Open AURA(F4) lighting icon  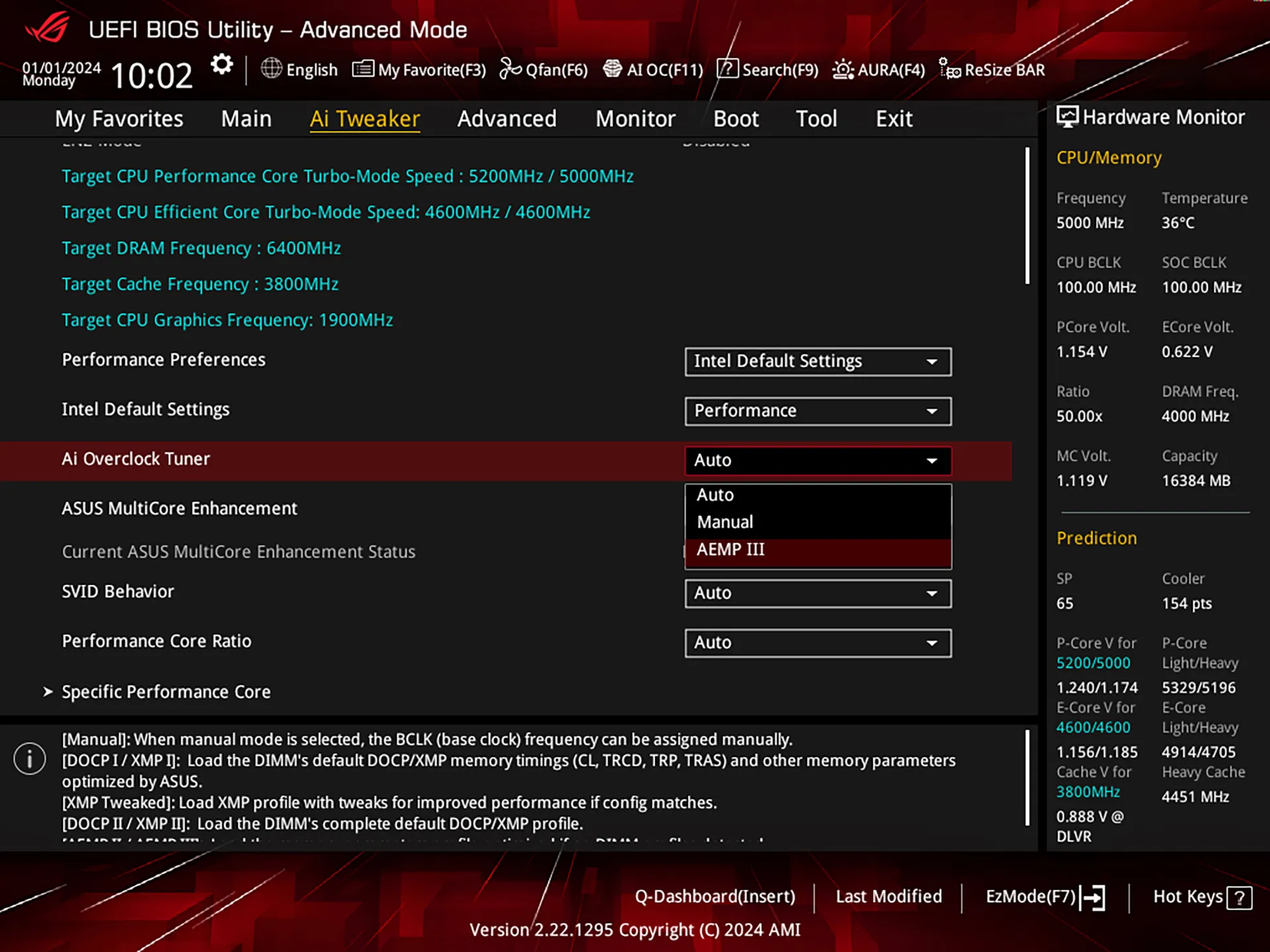pyautogui.click(x=843, y=69)
